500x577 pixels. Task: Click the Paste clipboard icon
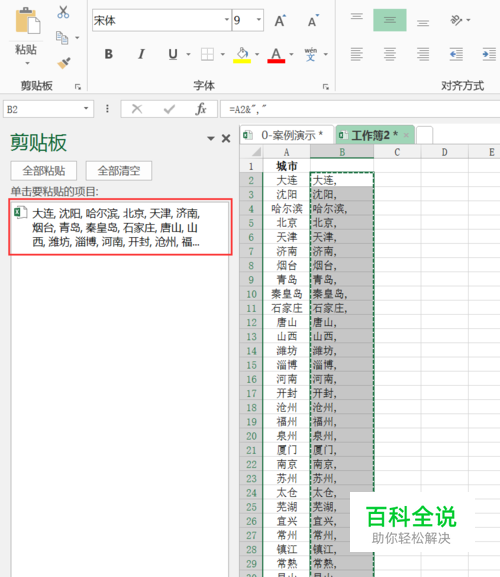coord(28,21)
